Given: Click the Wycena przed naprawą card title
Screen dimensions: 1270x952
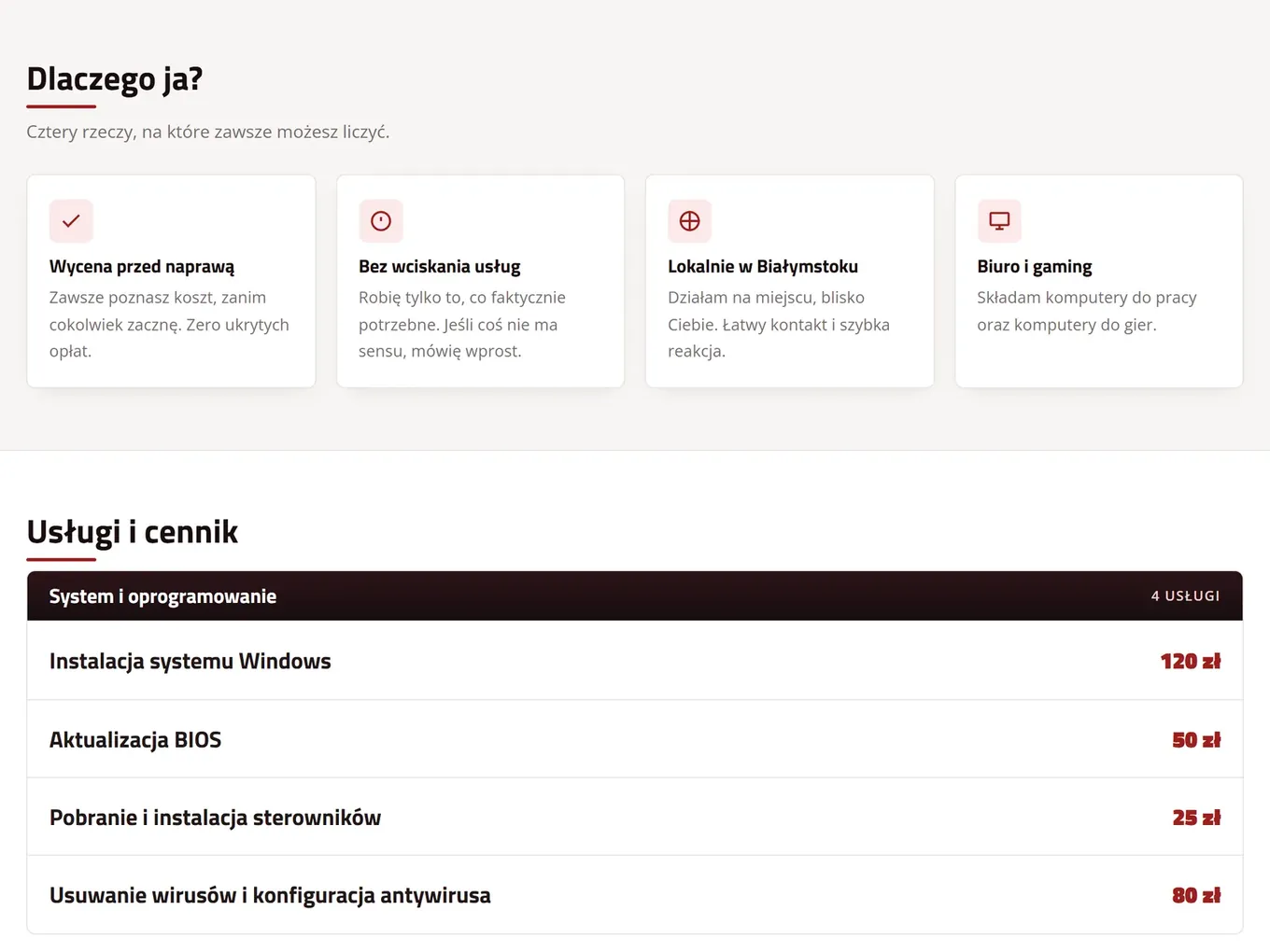Looking at the screenshot, I should point(142,267).
